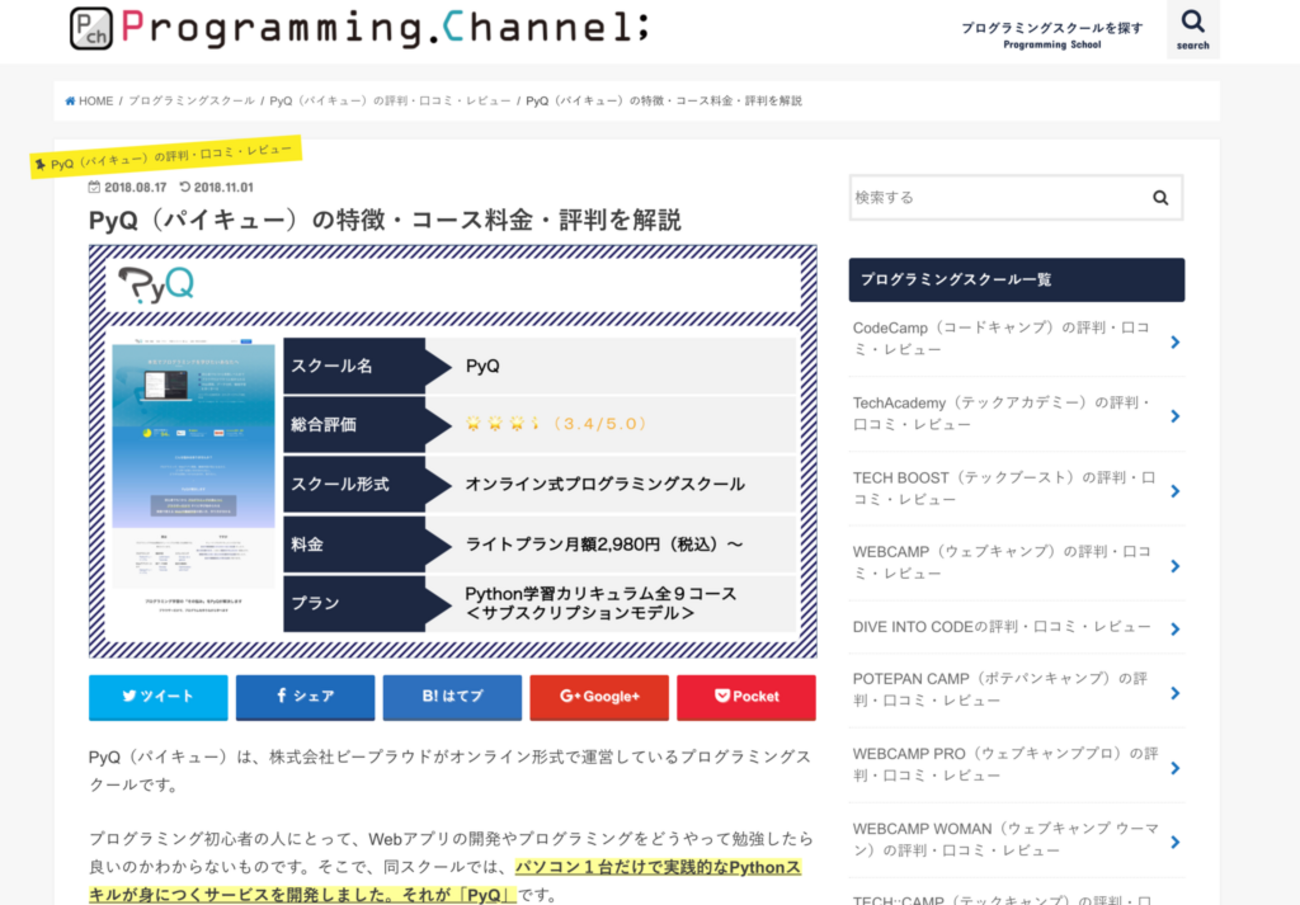Click the chevron beside WEBCAMP PRO
The width and height of the screenshot is (1300, 905).
tap(1175, 768)
